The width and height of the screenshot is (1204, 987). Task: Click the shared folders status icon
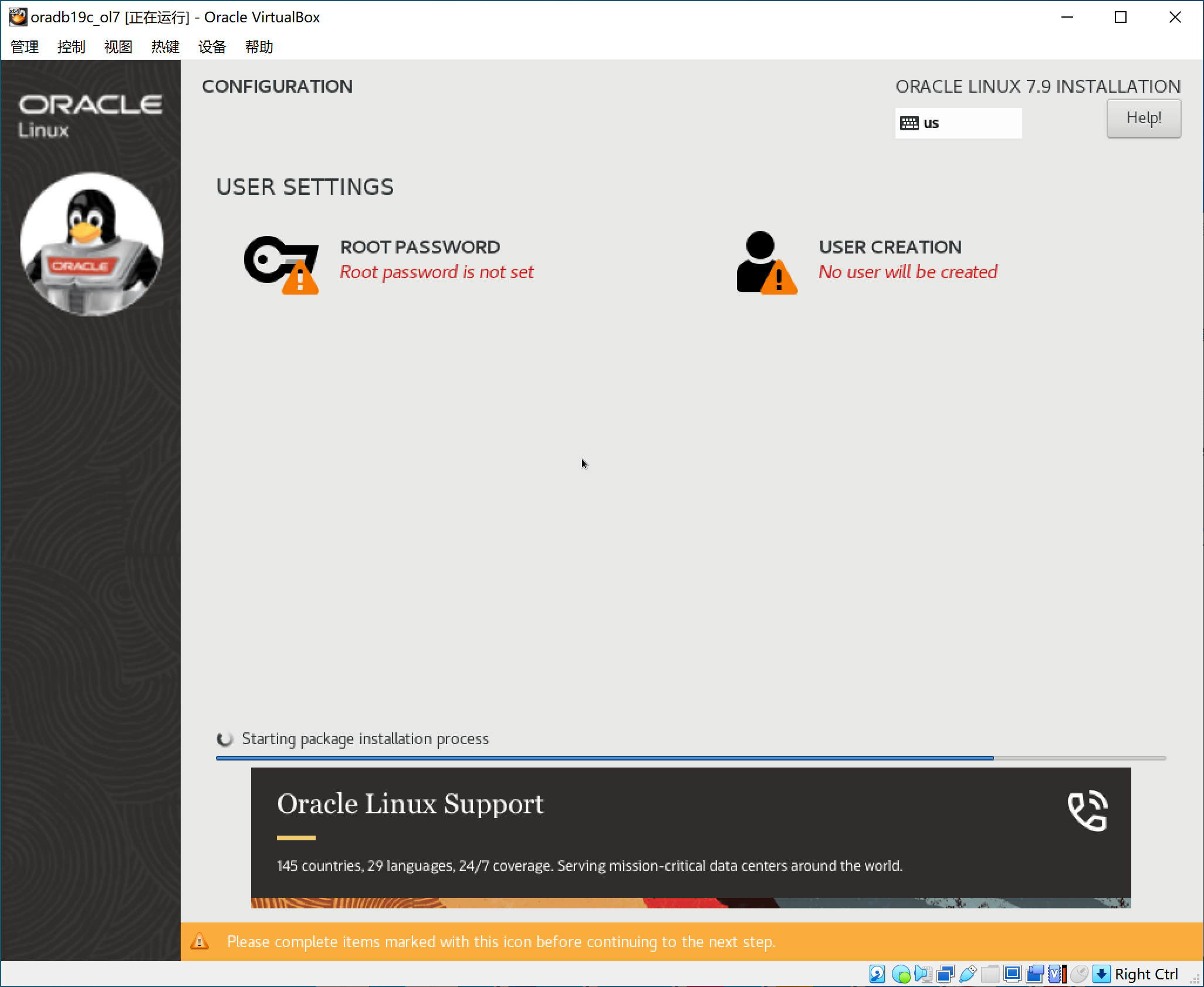(x=990, y=974)
